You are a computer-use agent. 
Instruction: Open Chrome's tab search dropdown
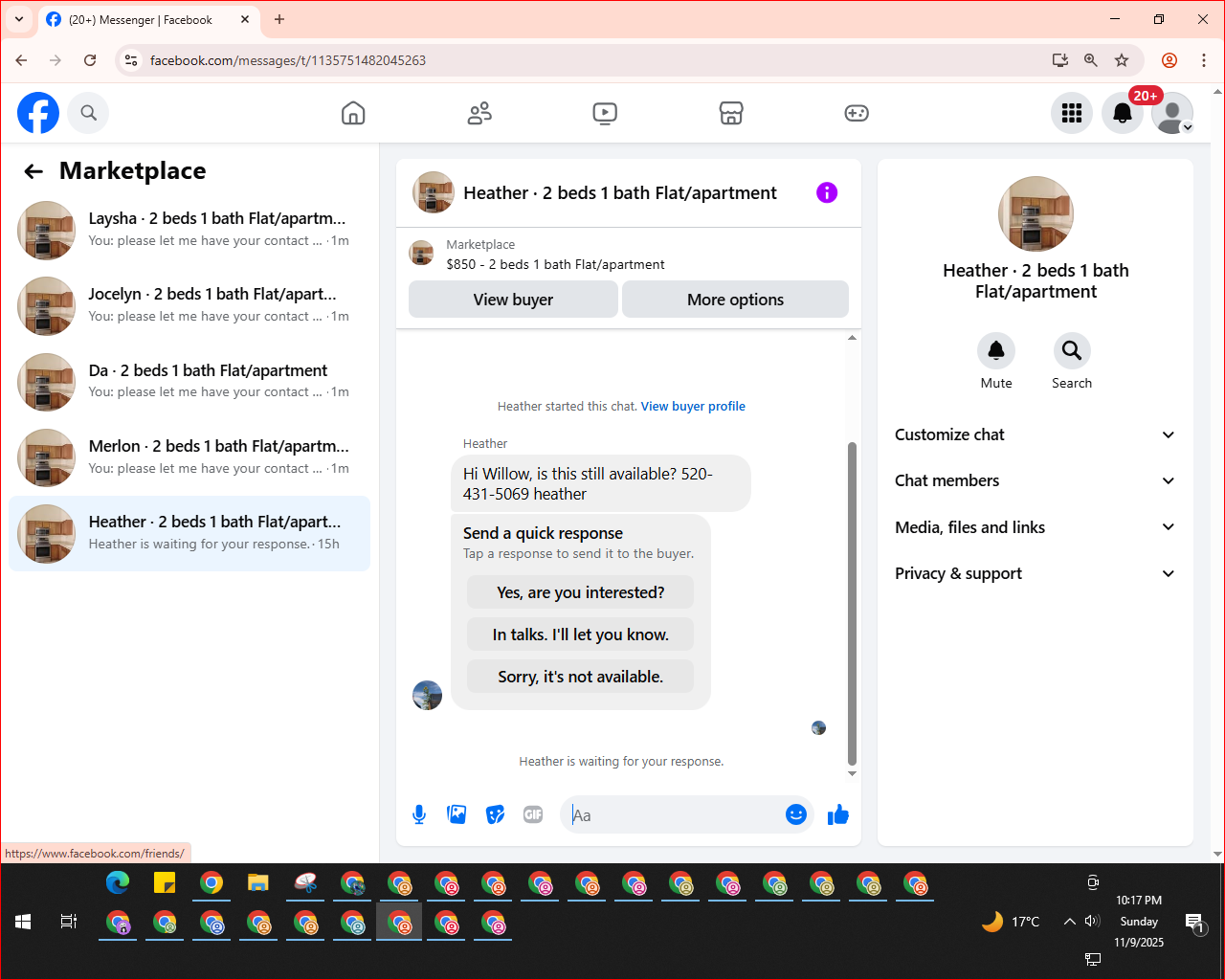[x=18, y=19]
